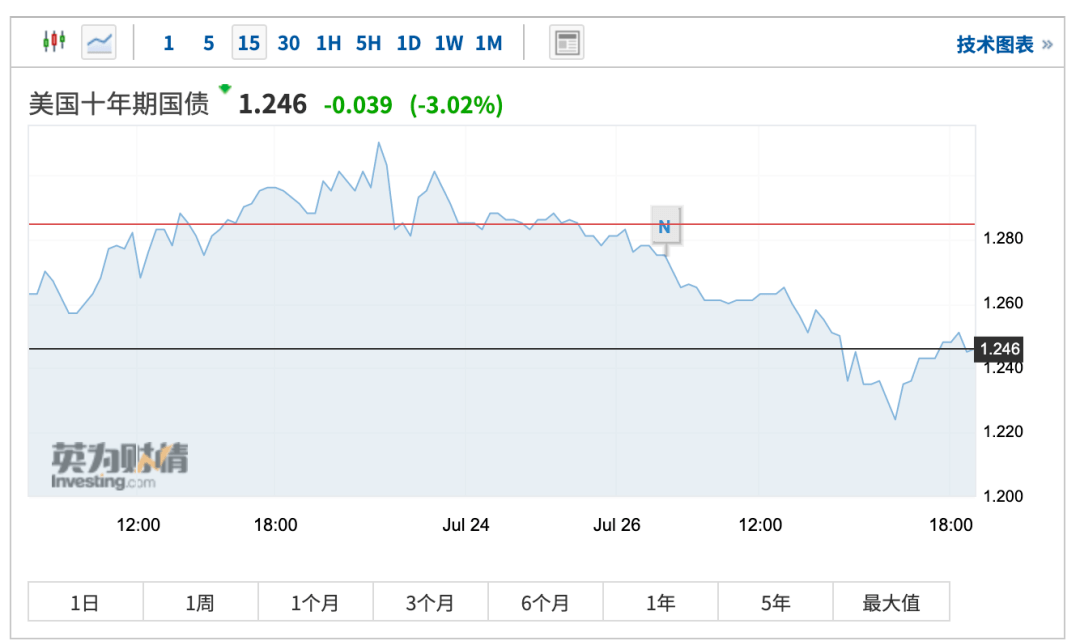Click the green indicator beside 美国十年期国债
Image resolution: width=1080 pixels, height=641 pixels.
(225, 89)
